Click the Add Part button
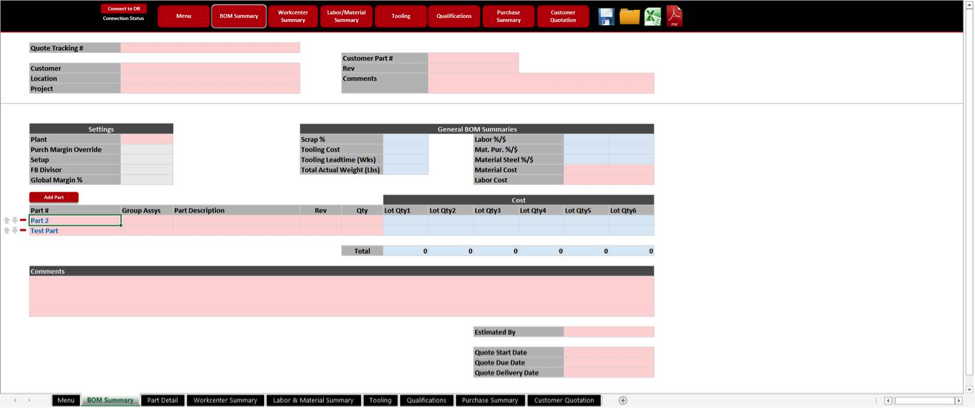This screenshot has height=408, width=975. pos(54,197)
